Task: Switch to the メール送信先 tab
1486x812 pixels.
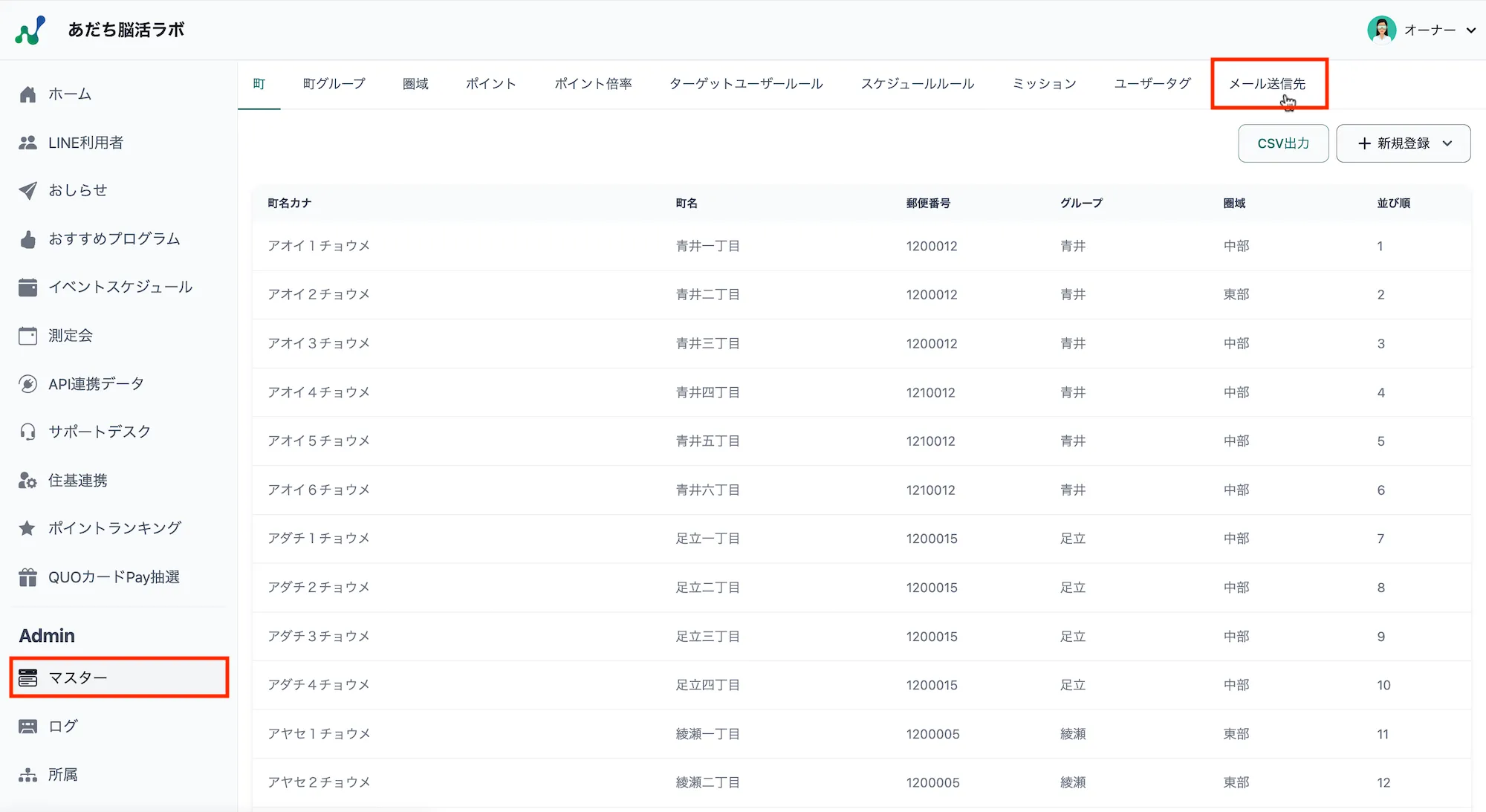Action: tap(1267, 84)
